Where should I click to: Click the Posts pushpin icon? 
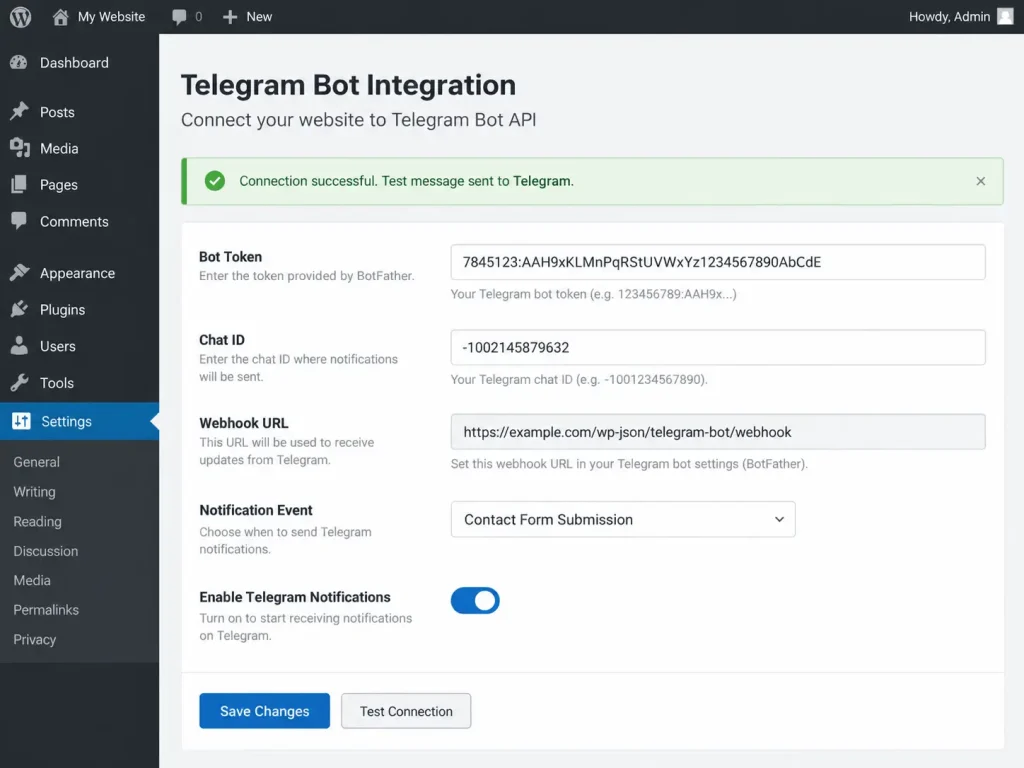pyautogui.click(x=20, y=112)
